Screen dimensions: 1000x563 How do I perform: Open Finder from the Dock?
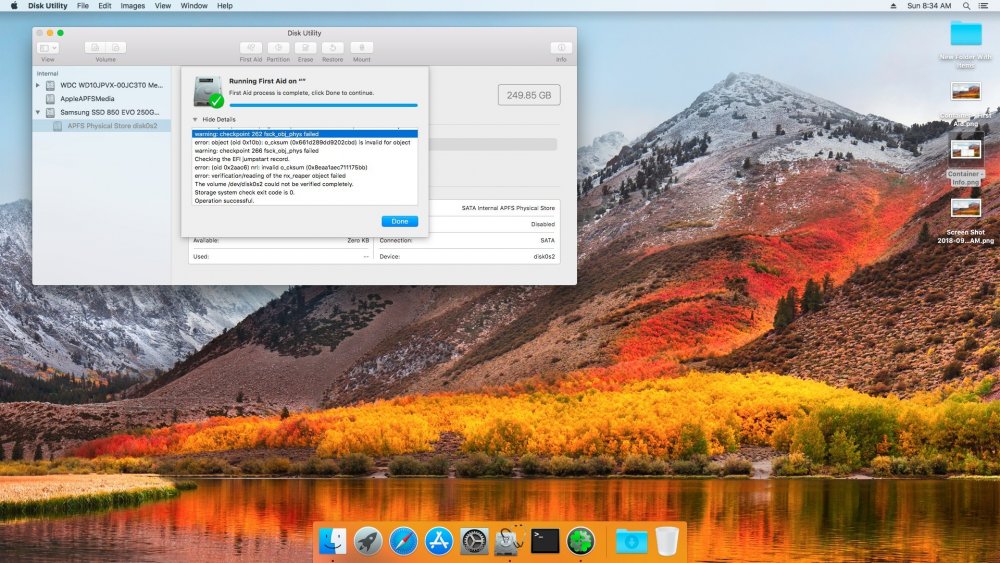tap(332, 541)
